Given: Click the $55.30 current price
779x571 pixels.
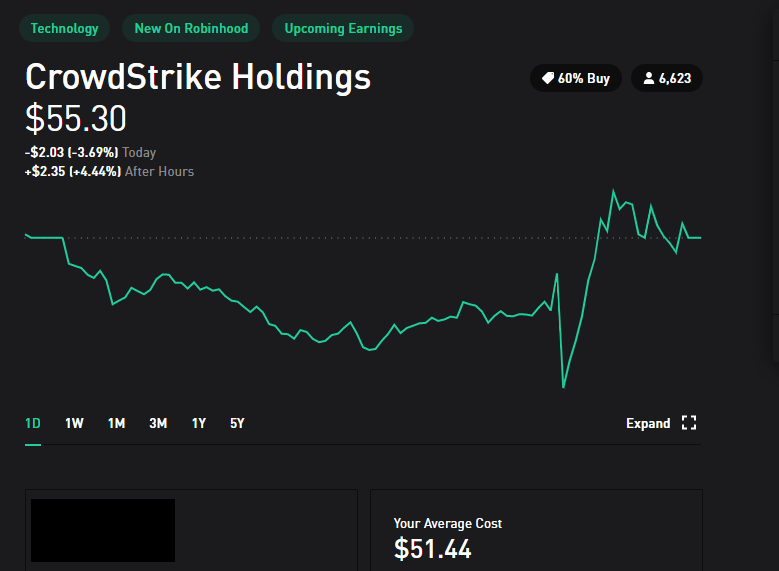Looking at the screenshot, I should (x=76, y=119).
